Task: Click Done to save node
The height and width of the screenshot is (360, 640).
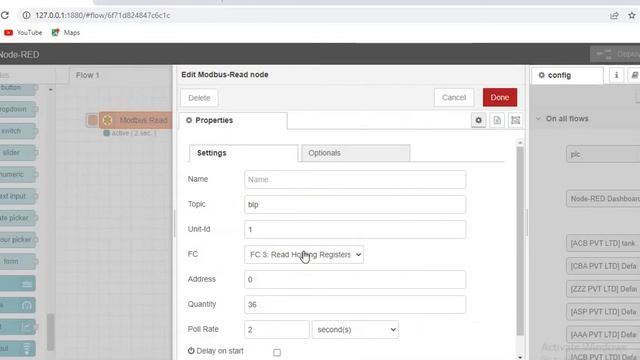Action: 500,98
